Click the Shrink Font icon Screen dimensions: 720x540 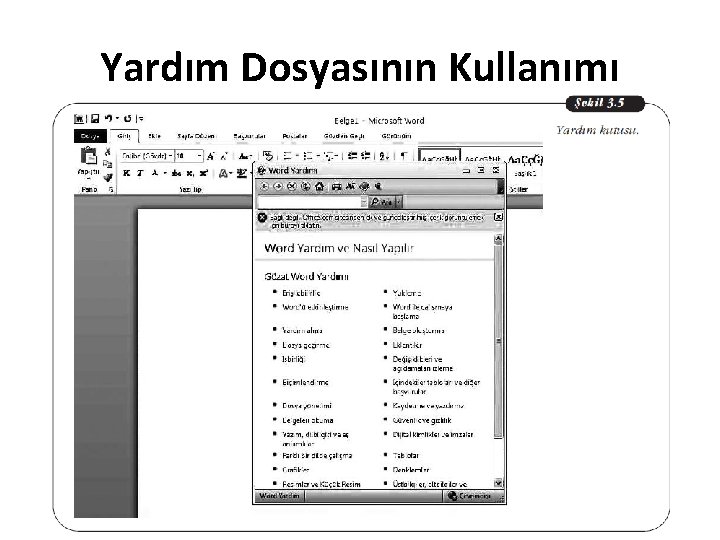pos(224,156)
